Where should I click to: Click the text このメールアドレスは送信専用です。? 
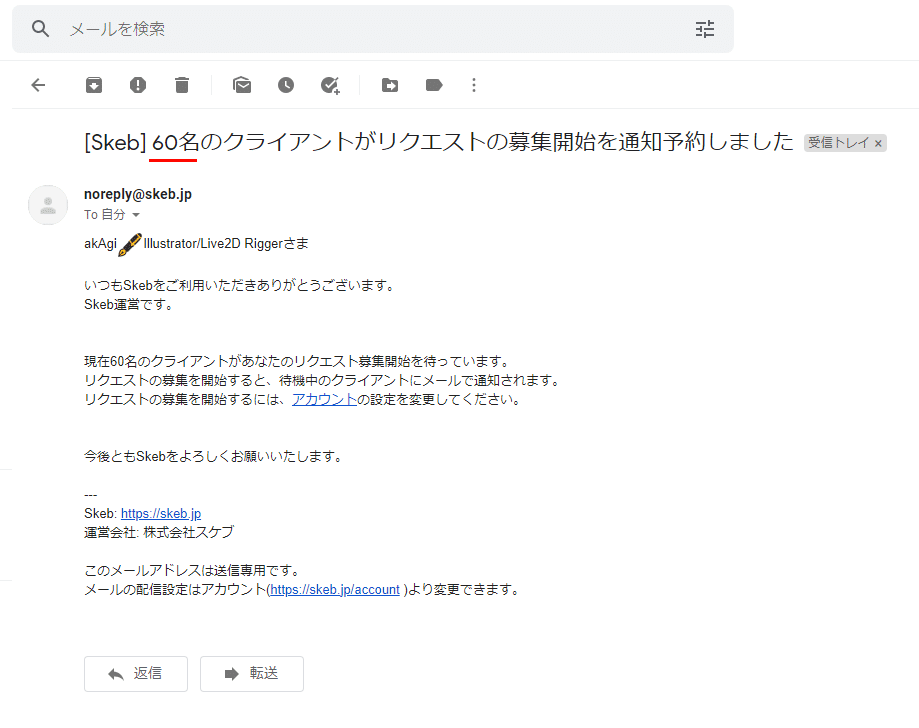[194, 571]
